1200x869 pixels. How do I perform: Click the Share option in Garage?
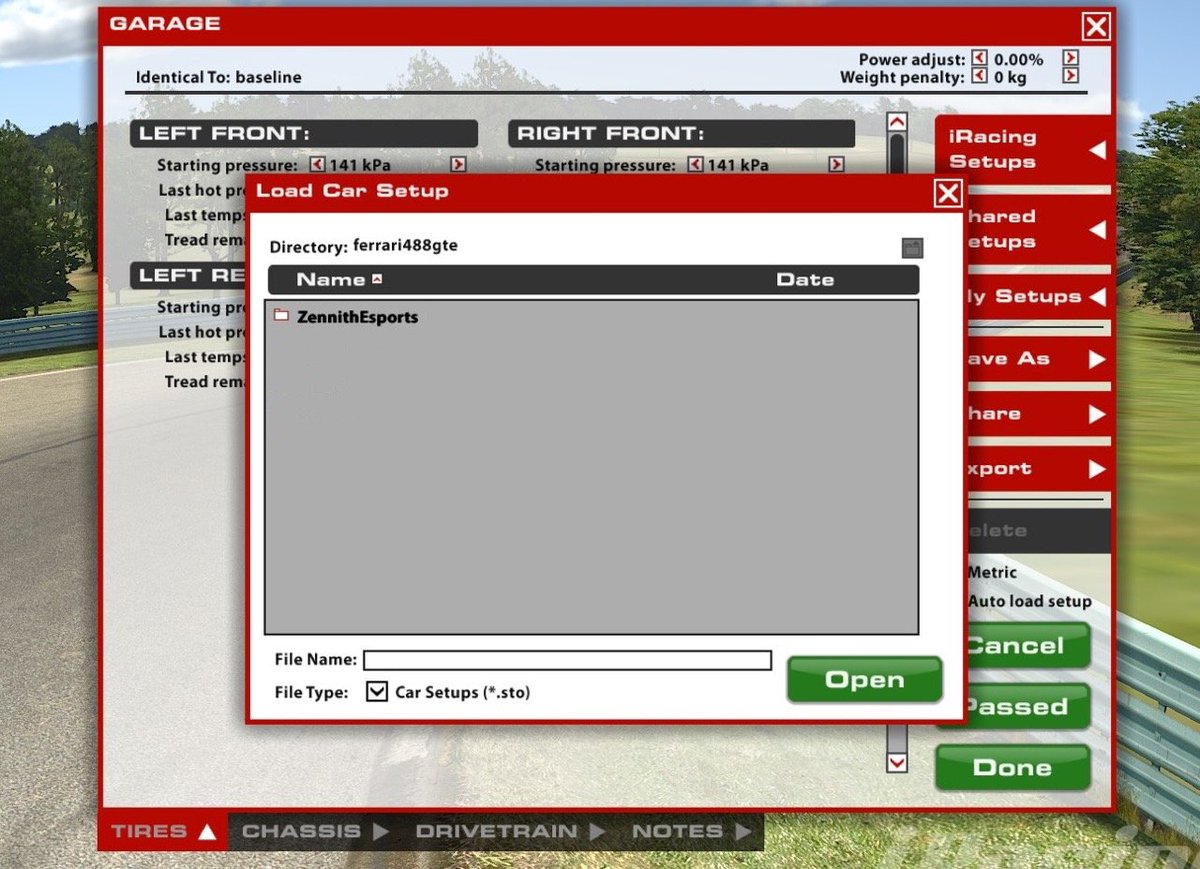pyautogui.click(x=1038, y=414)
